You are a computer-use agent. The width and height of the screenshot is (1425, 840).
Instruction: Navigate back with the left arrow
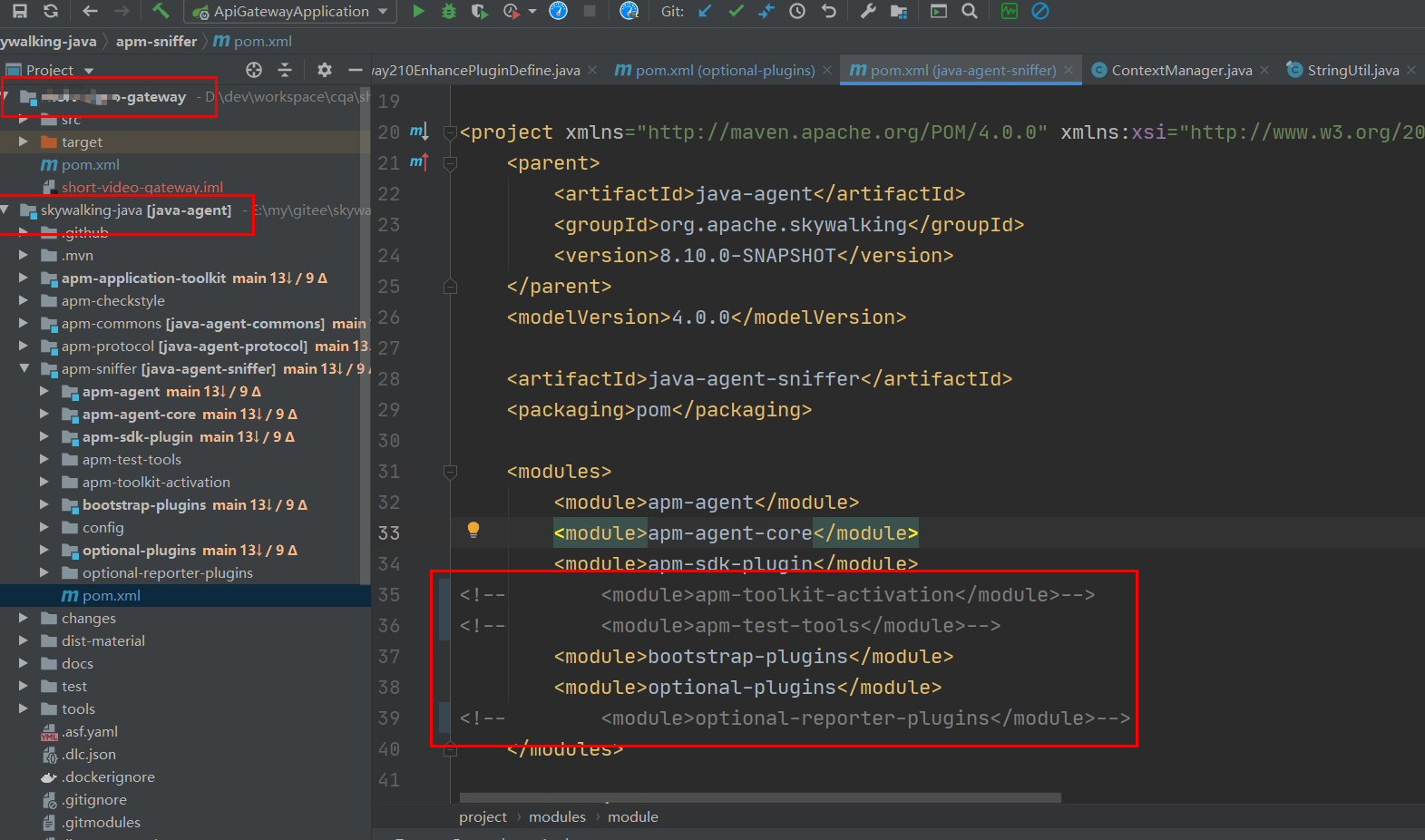[x=90, y=11]
